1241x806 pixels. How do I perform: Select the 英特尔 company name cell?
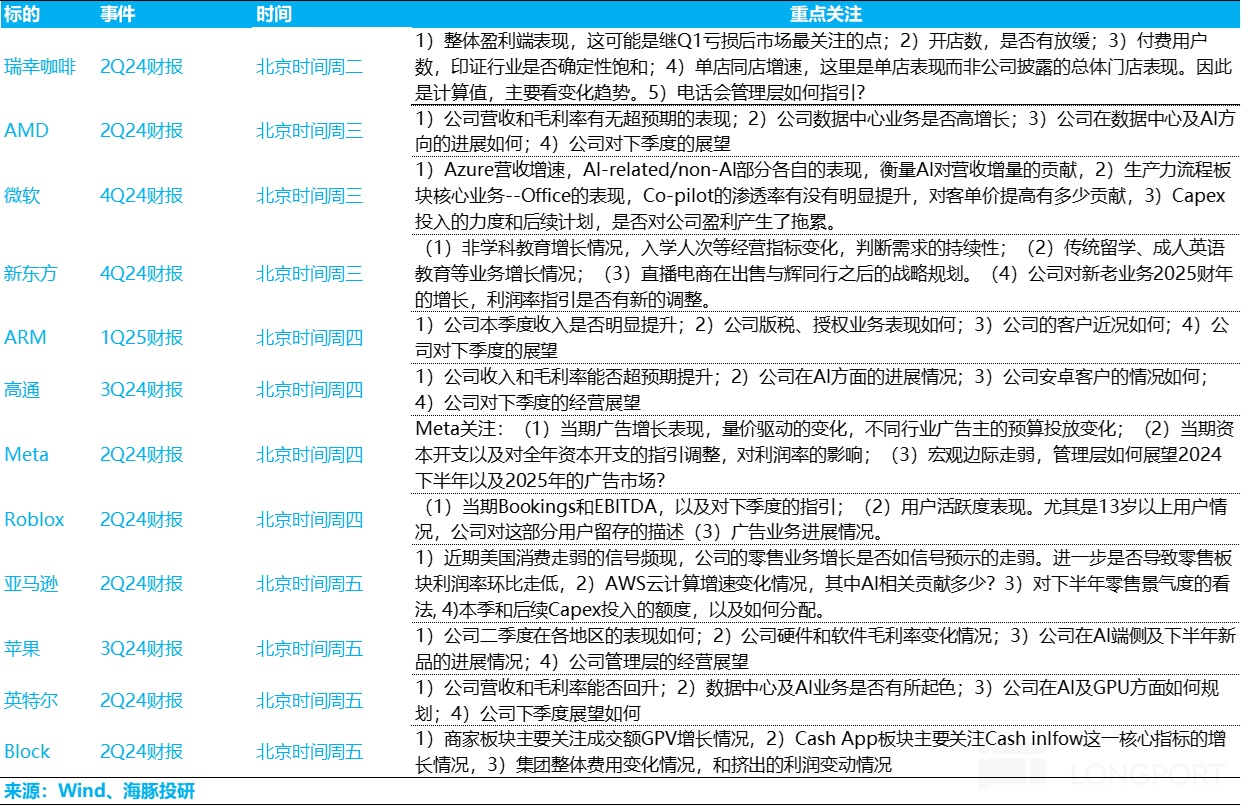[x=31, y=699]
